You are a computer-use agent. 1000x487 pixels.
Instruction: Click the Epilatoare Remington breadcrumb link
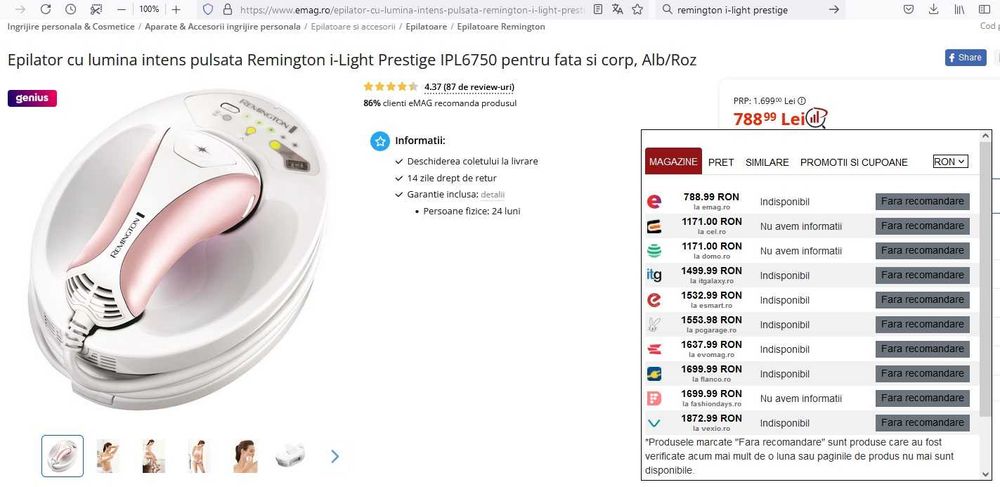pyautogui.click(x=500, y=26)
